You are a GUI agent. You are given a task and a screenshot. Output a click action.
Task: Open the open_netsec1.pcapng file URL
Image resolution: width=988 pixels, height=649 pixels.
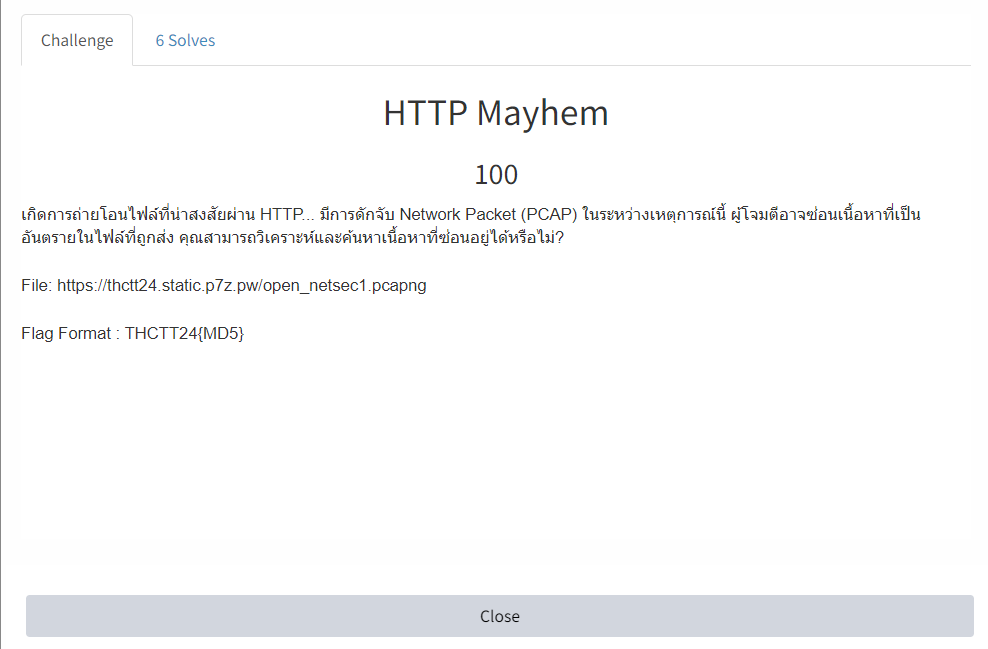pyautogui.click(x=242, y=285)
